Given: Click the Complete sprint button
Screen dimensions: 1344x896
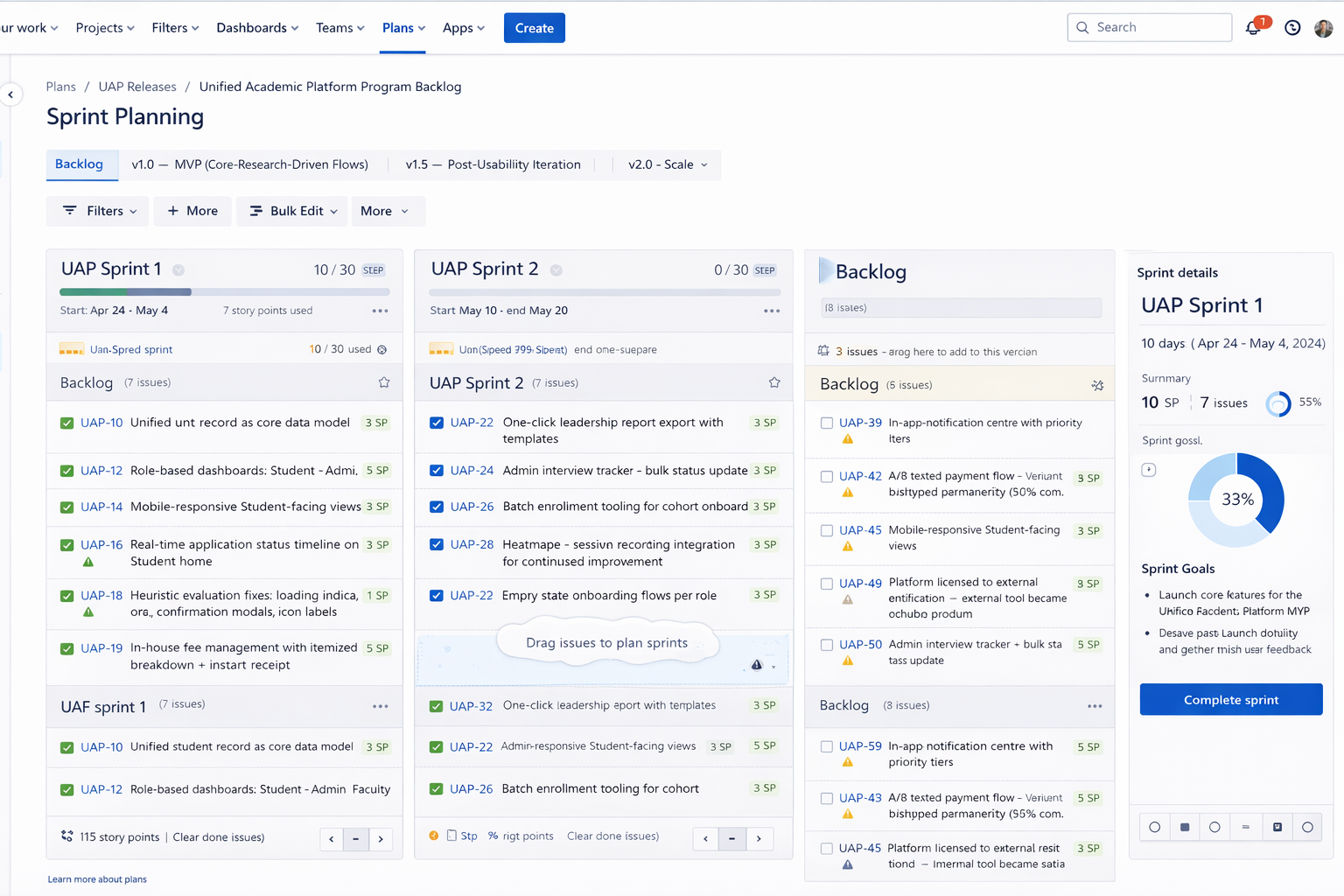Looking at the screenshot, I should [x=1230, y=700].
